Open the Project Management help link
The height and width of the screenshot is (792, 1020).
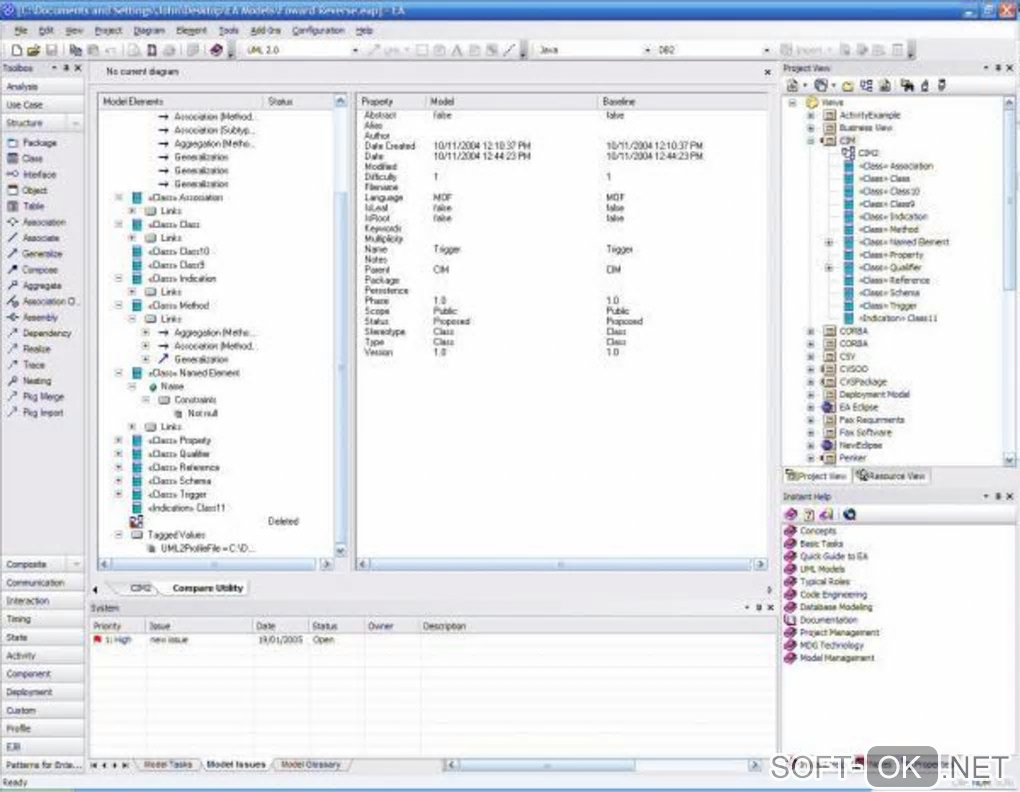(839, 632)
